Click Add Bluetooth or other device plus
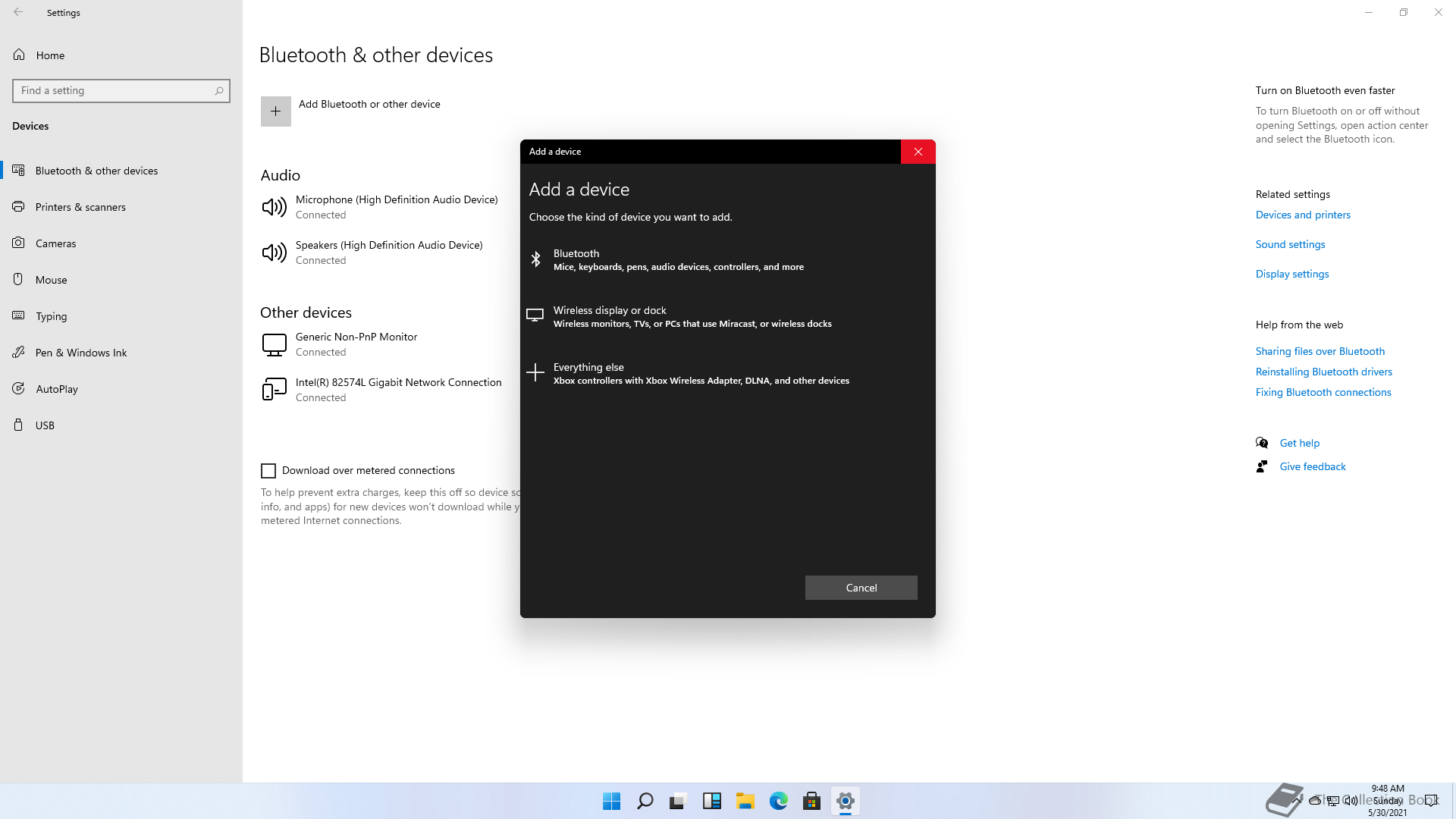Screen dimensions: 1456x819 click(x=276, y=111)
